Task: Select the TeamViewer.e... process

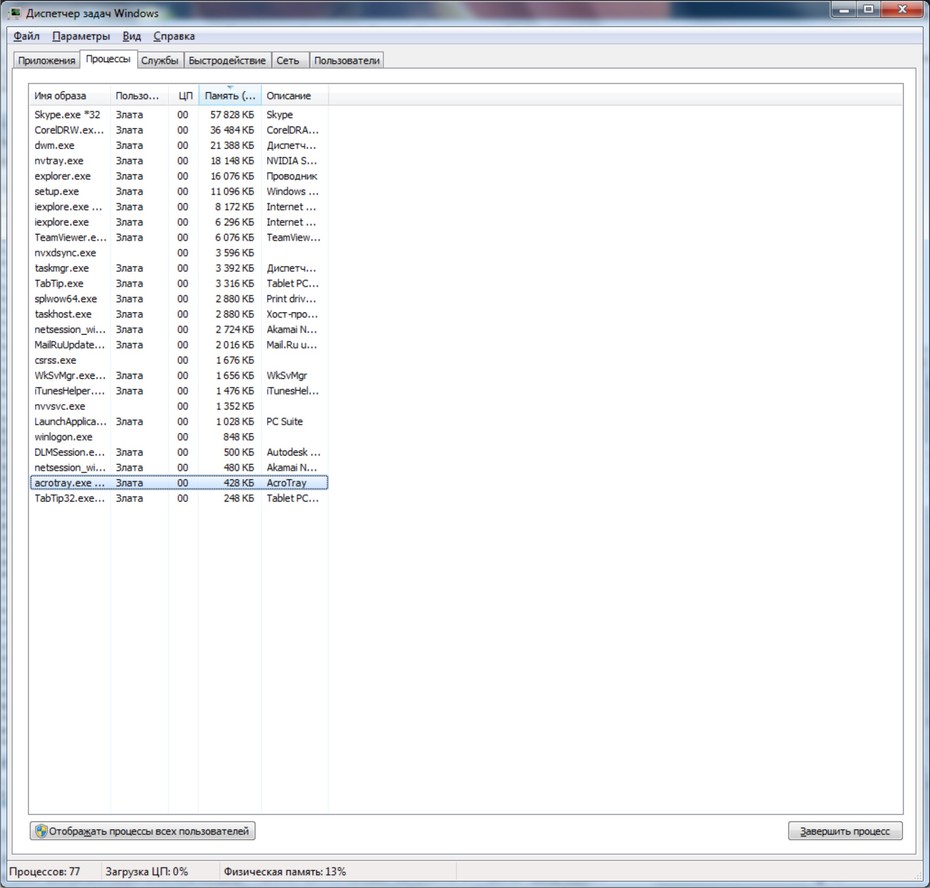Action: pos(179,237)
